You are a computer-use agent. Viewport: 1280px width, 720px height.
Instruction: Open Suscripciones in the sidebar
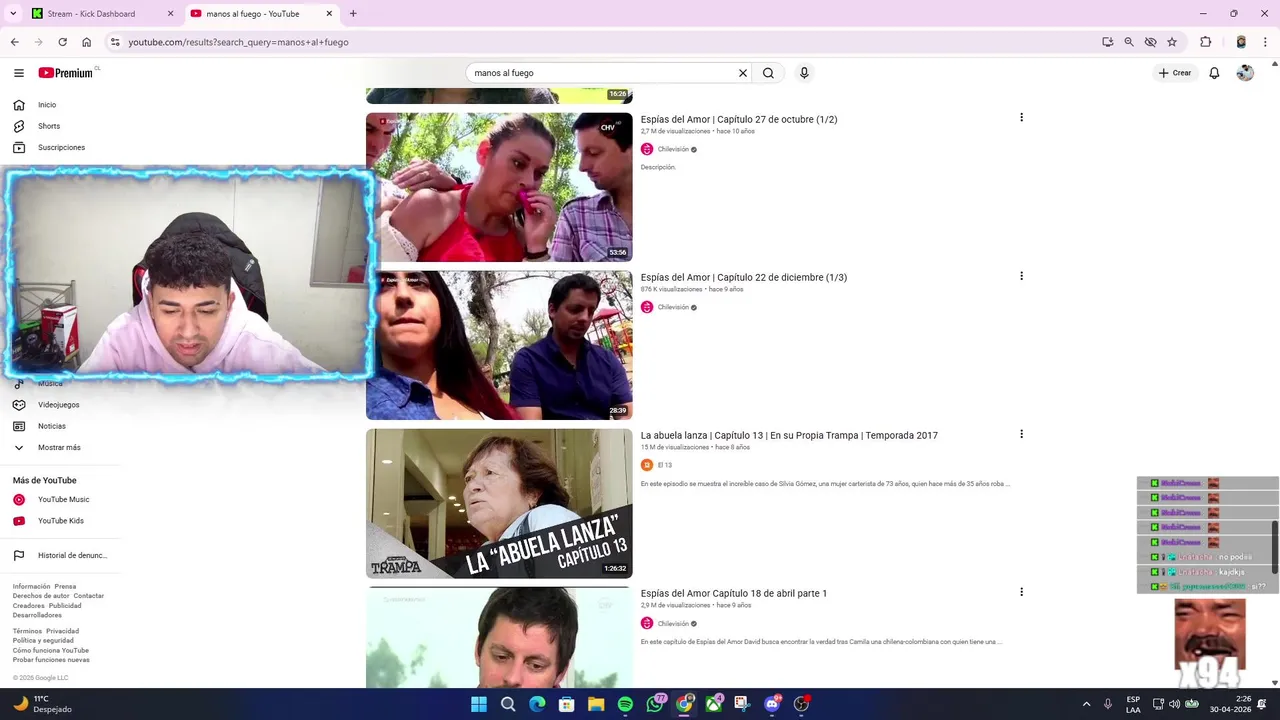pyautogui.click(x=60, y=147)
